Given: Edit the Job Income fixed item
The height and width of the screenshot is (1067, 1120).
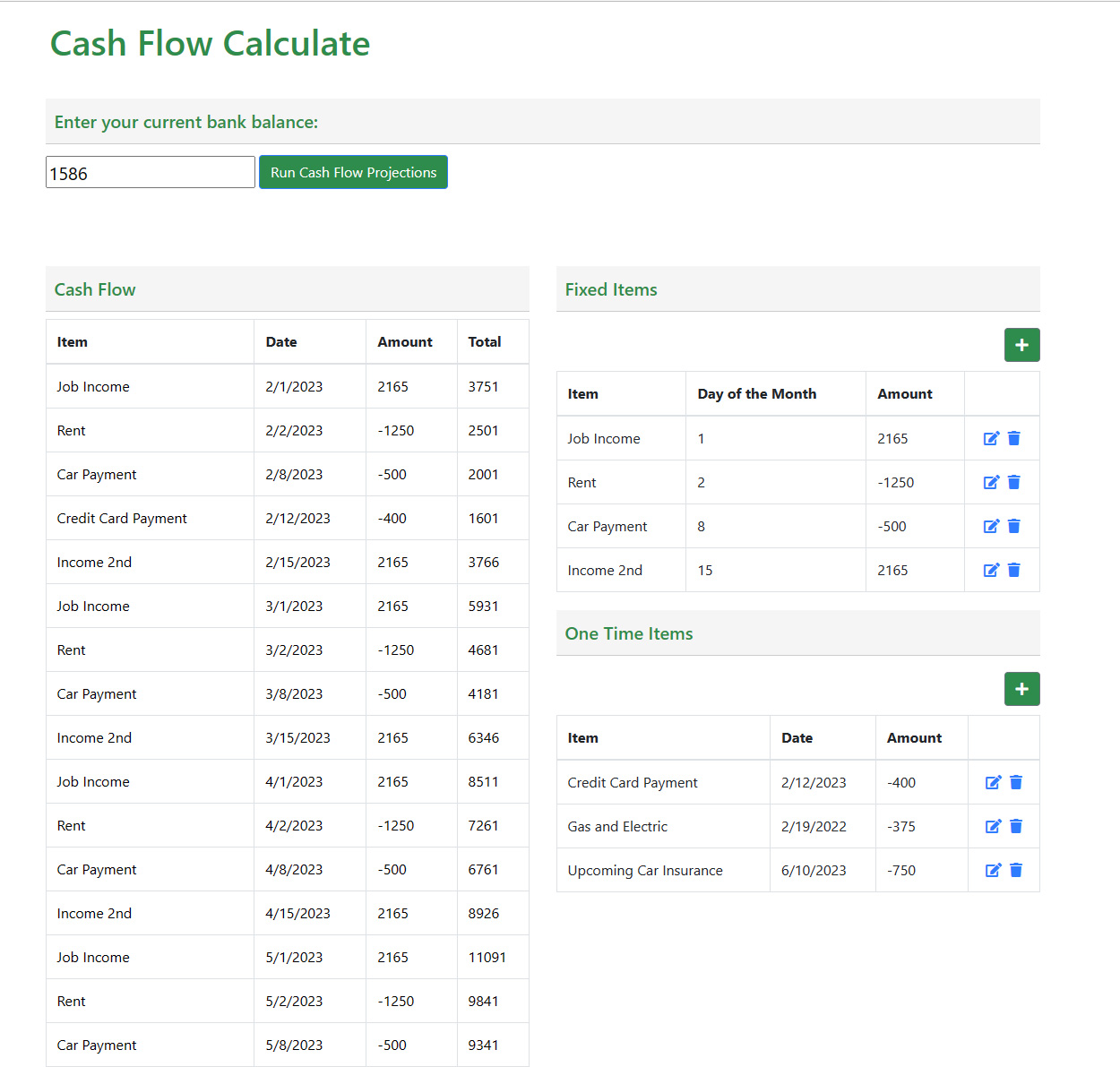Looking at the screenshot, I should 991,438.
